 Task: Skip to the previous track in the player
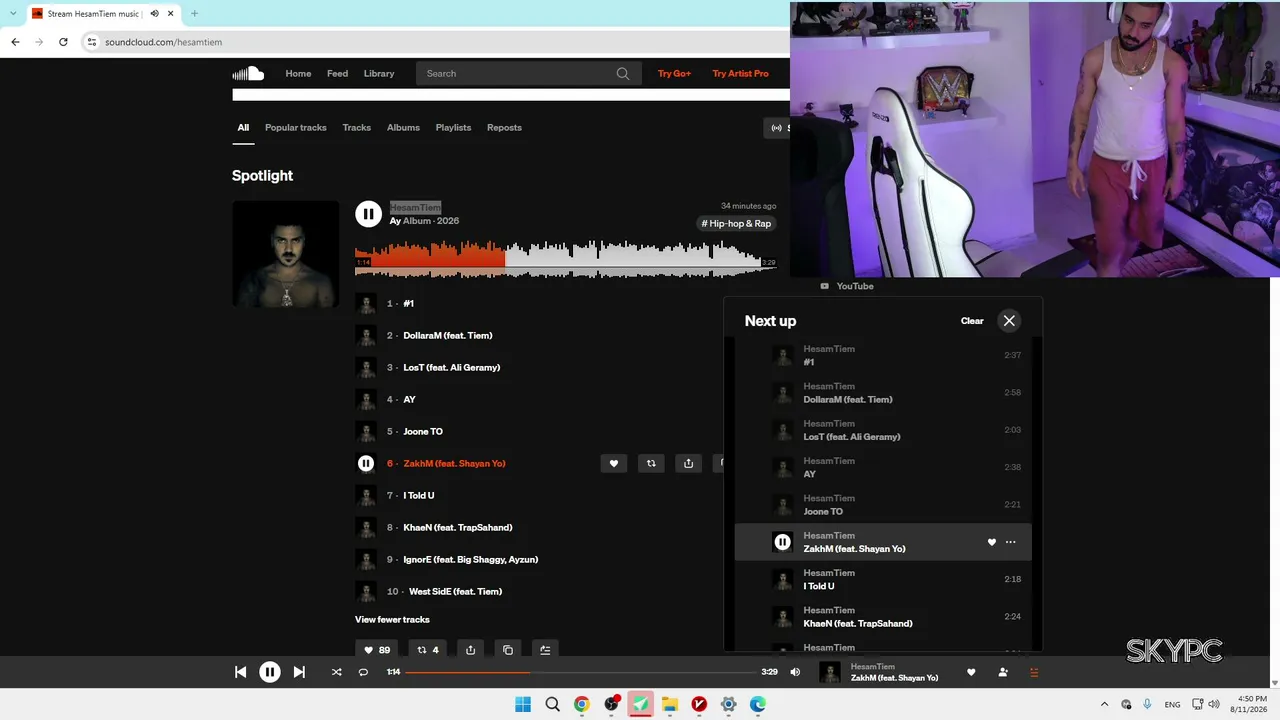[240, 672]
